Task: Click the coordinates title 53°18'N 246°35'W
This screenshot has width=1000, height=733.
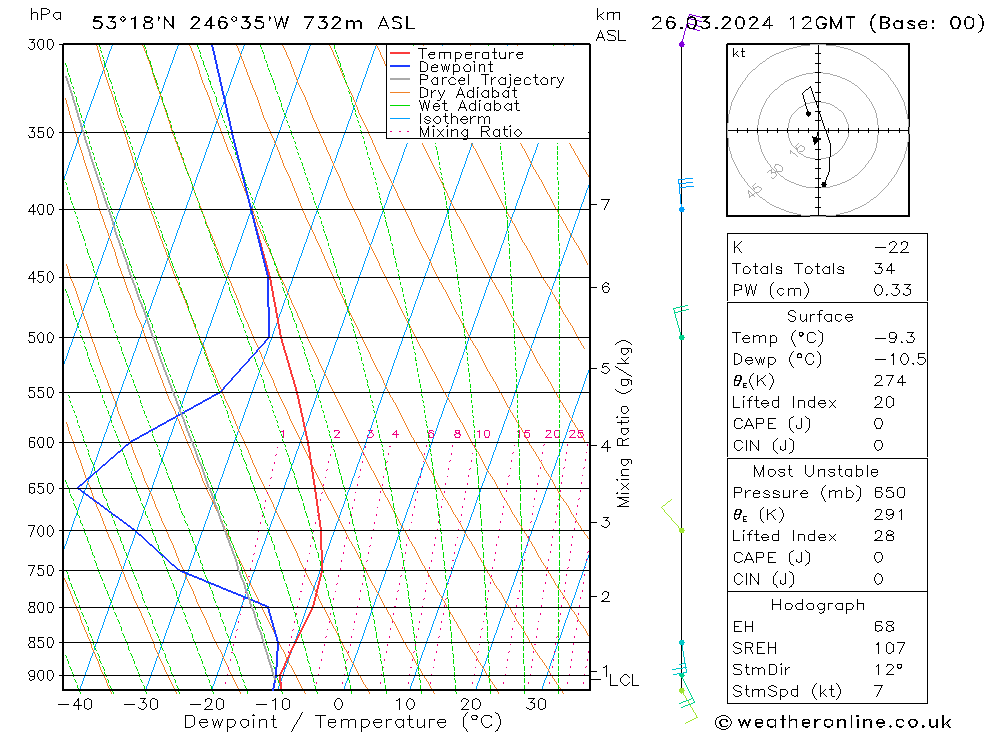Action: [191, 23]
